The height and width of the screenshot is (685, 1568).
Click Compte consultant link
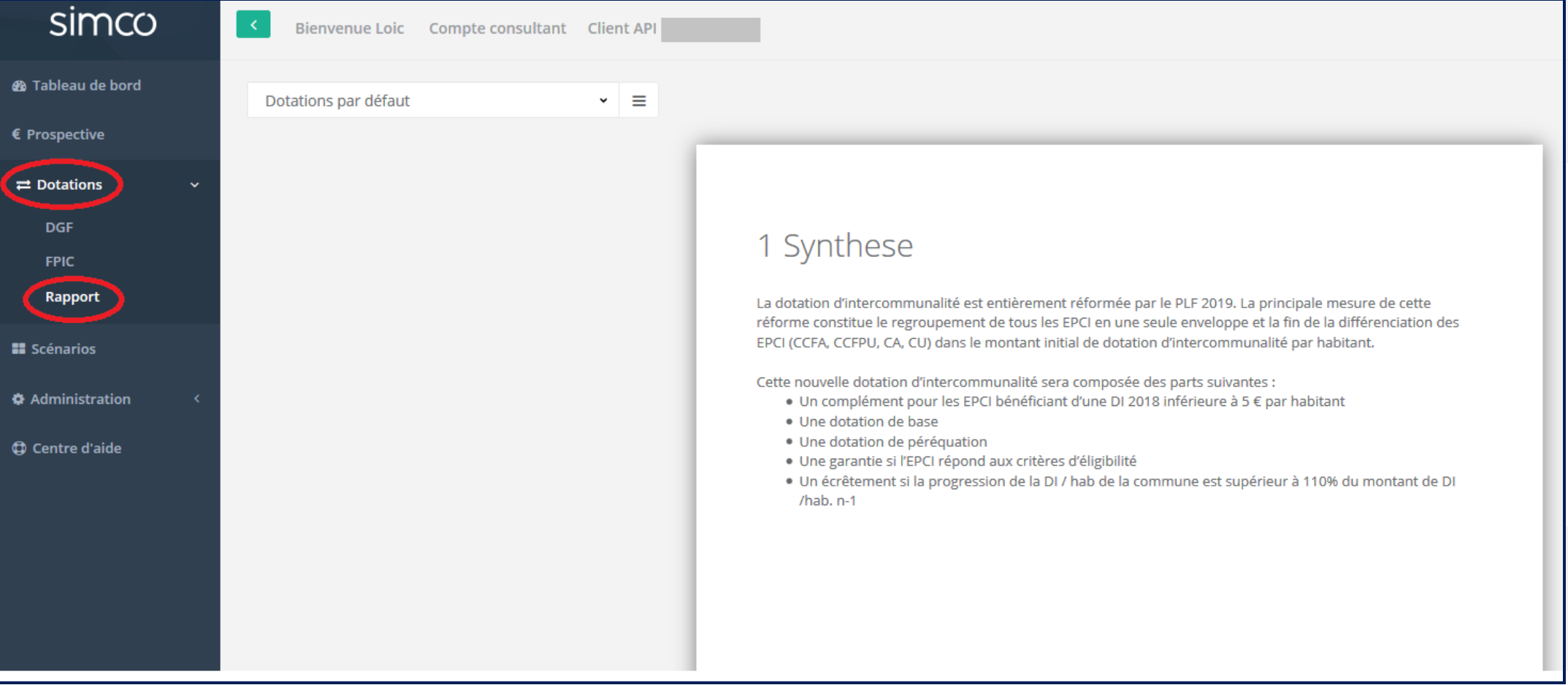(497, 28)
